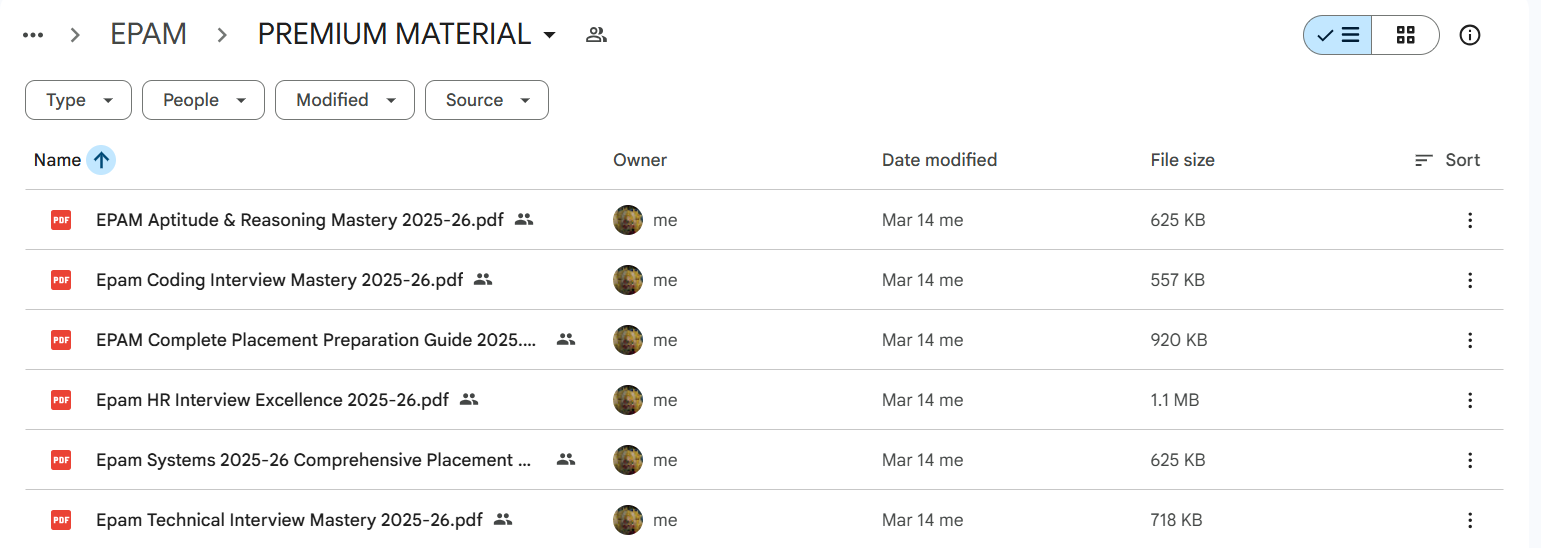
Task: Show the hidden breadcrumb folders ellipsis
Action: click(x=33, y=35)
